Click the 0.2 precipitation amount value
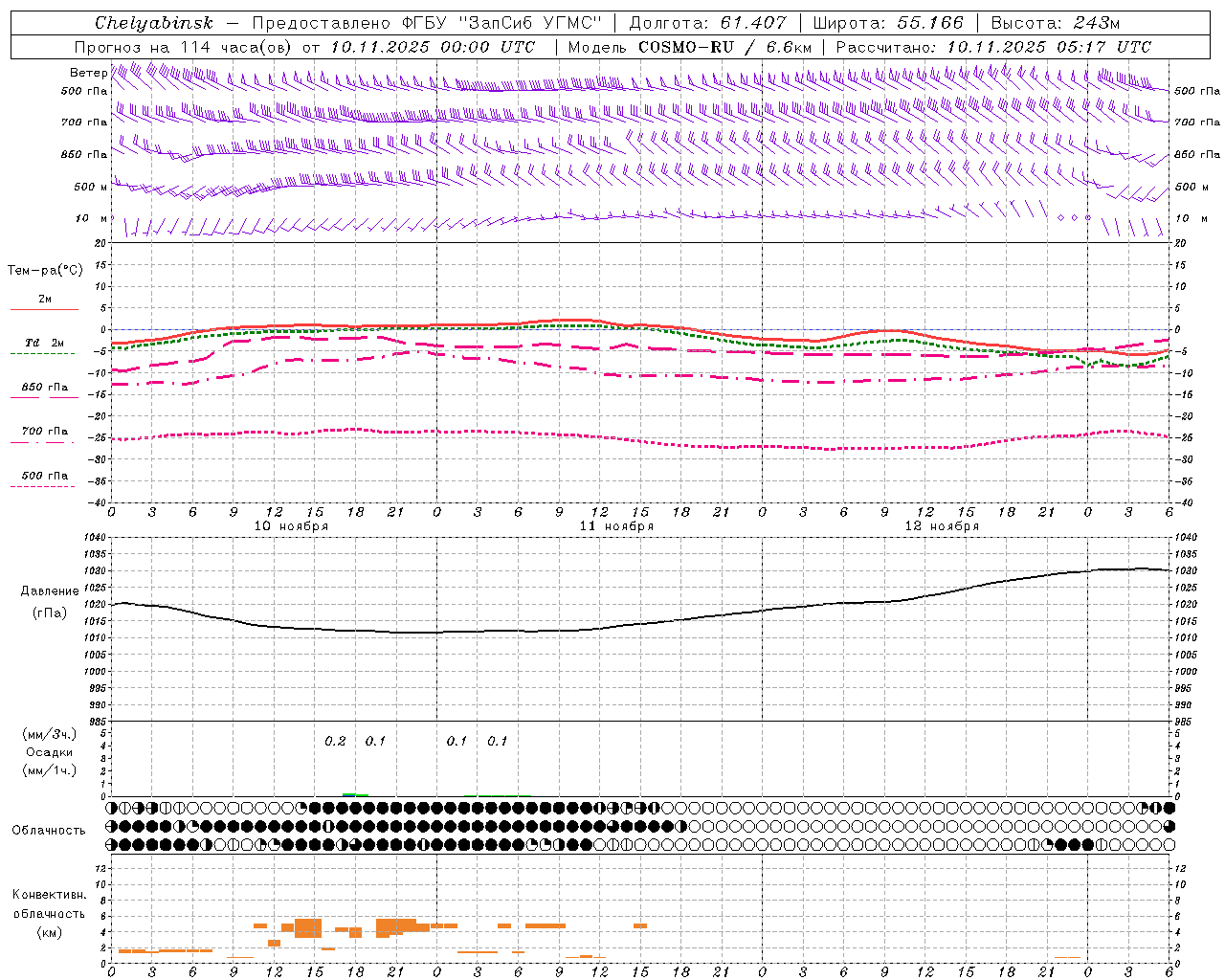Screen dimensions: 1225x980 coord(335,742)
